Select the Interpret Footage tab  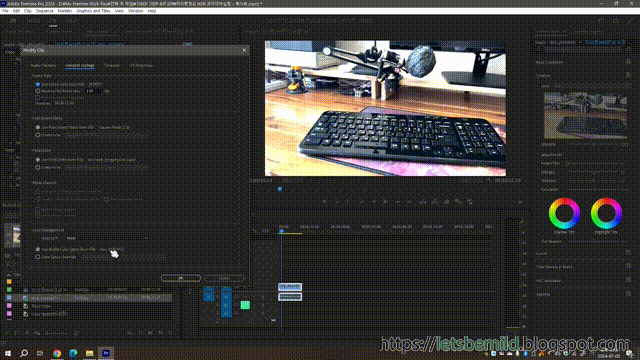tap(80, 65)
